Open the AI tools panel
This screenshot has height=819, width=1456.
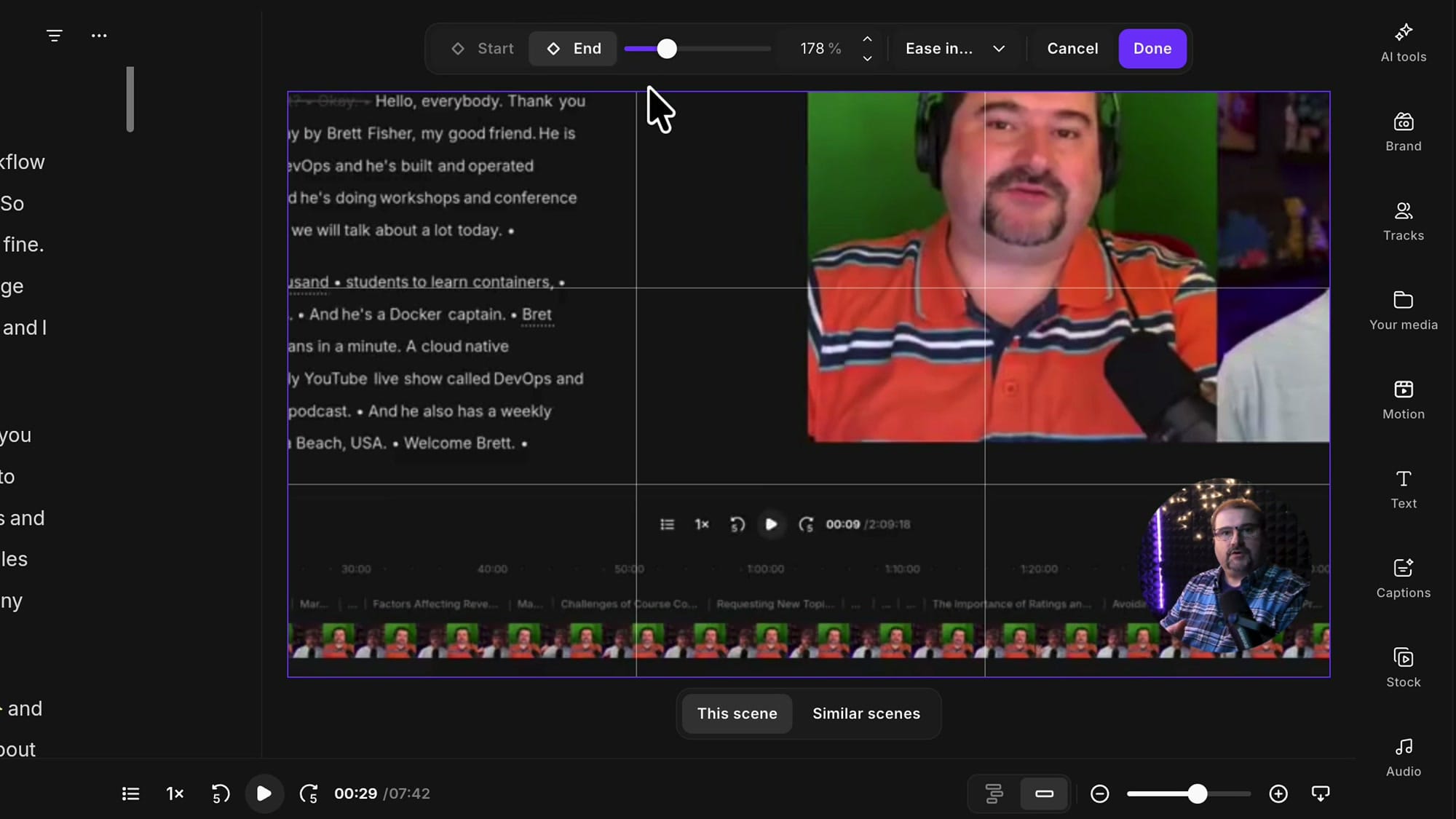coord(1403,43)
